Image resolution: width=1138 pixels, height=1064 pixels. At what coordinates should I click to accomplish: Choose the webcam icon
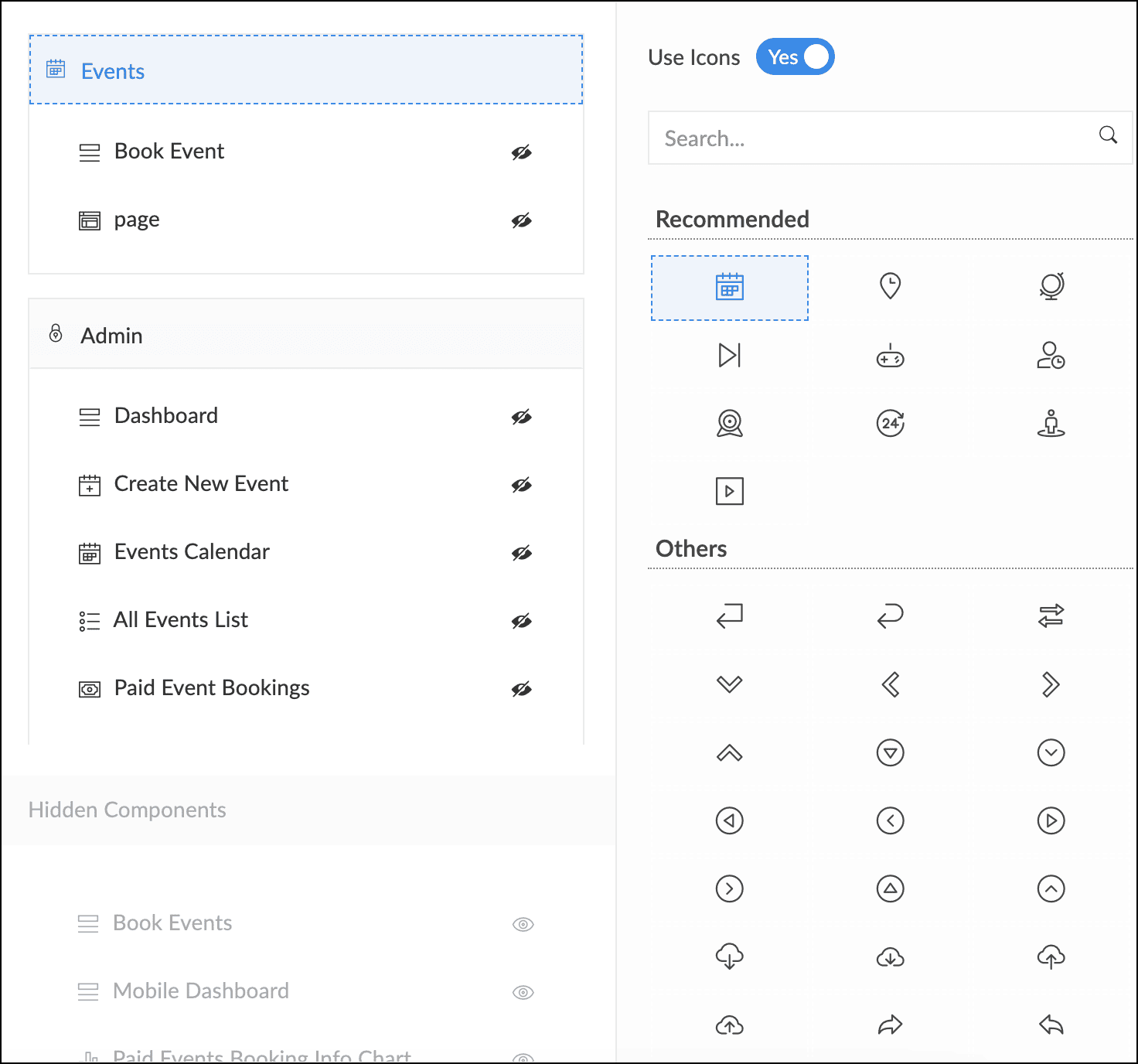tap(729, 423)
